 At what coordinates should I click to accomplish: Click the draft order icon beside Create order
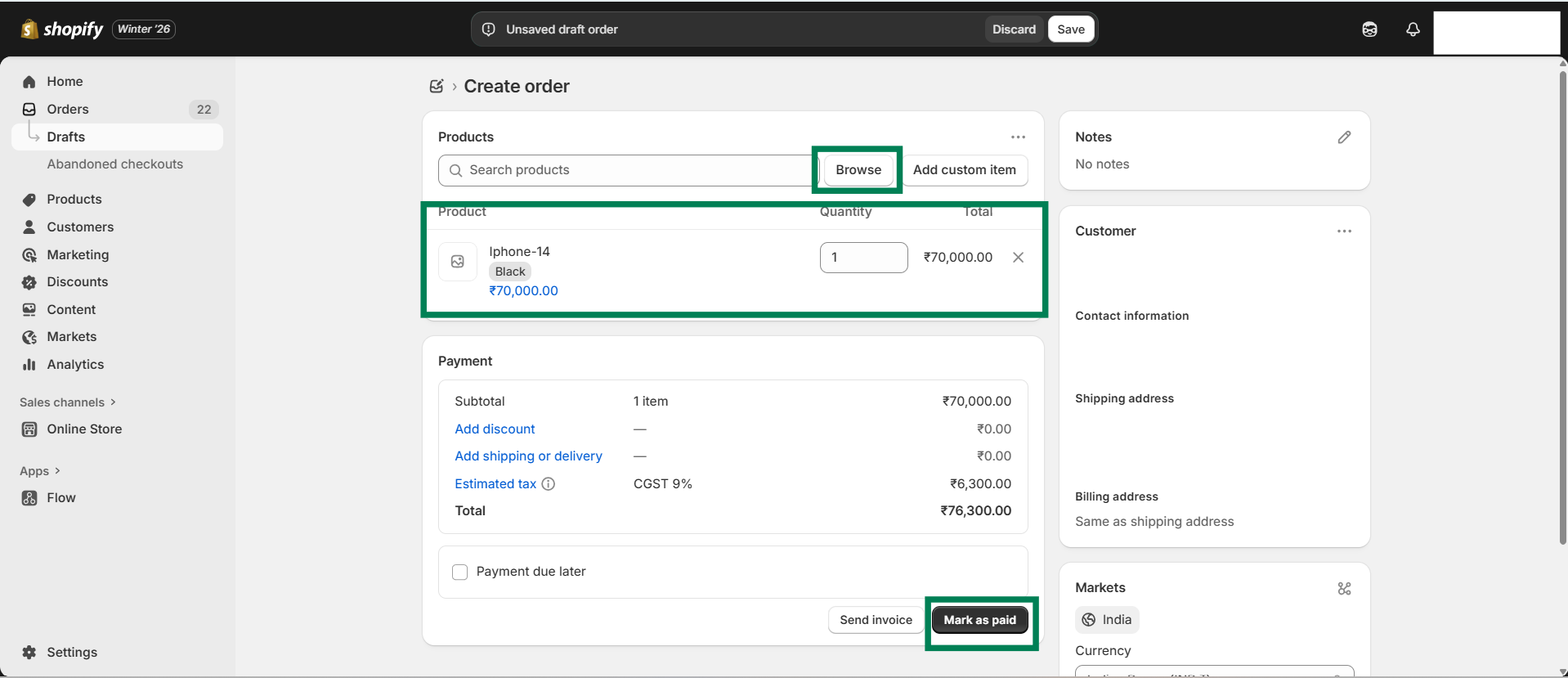click(437, 87)
